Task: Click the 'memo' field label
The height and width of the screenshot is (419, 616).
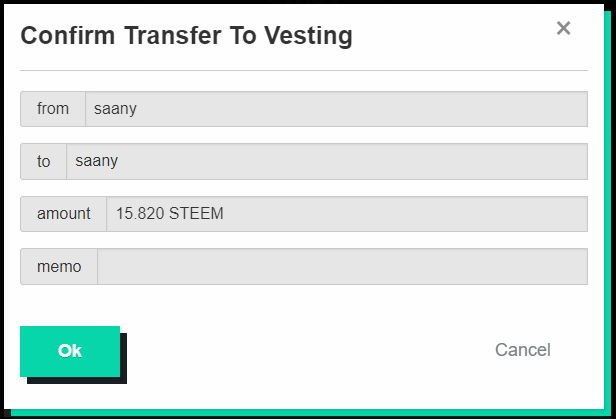Action: (x=59, y=266)
